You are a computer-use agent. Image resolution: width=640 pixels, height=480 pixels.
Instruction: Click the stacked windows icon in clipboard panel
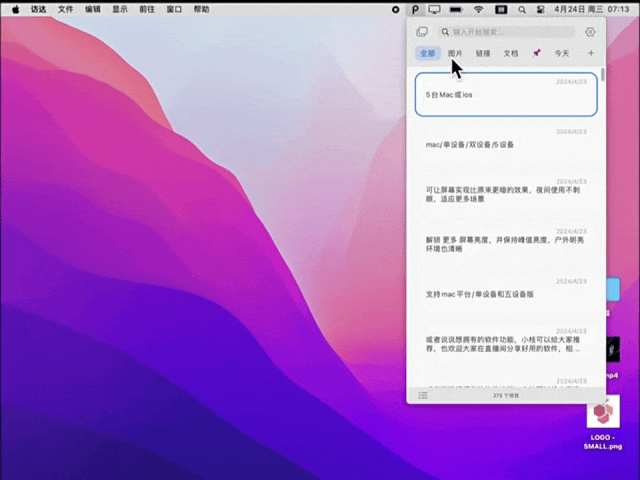tap(422, 32)
